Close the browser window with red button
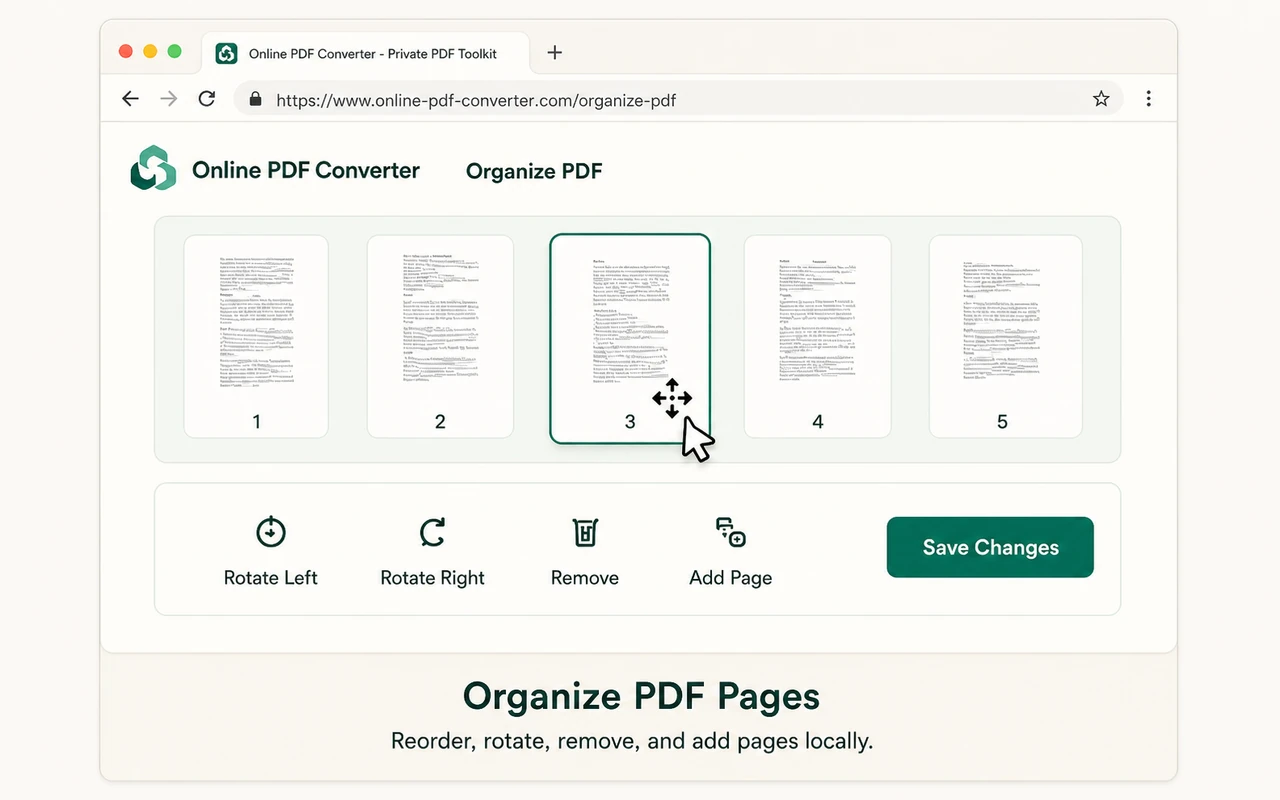Image resolution: width=1280 pixels, height=800 pixels. (126, 51)
